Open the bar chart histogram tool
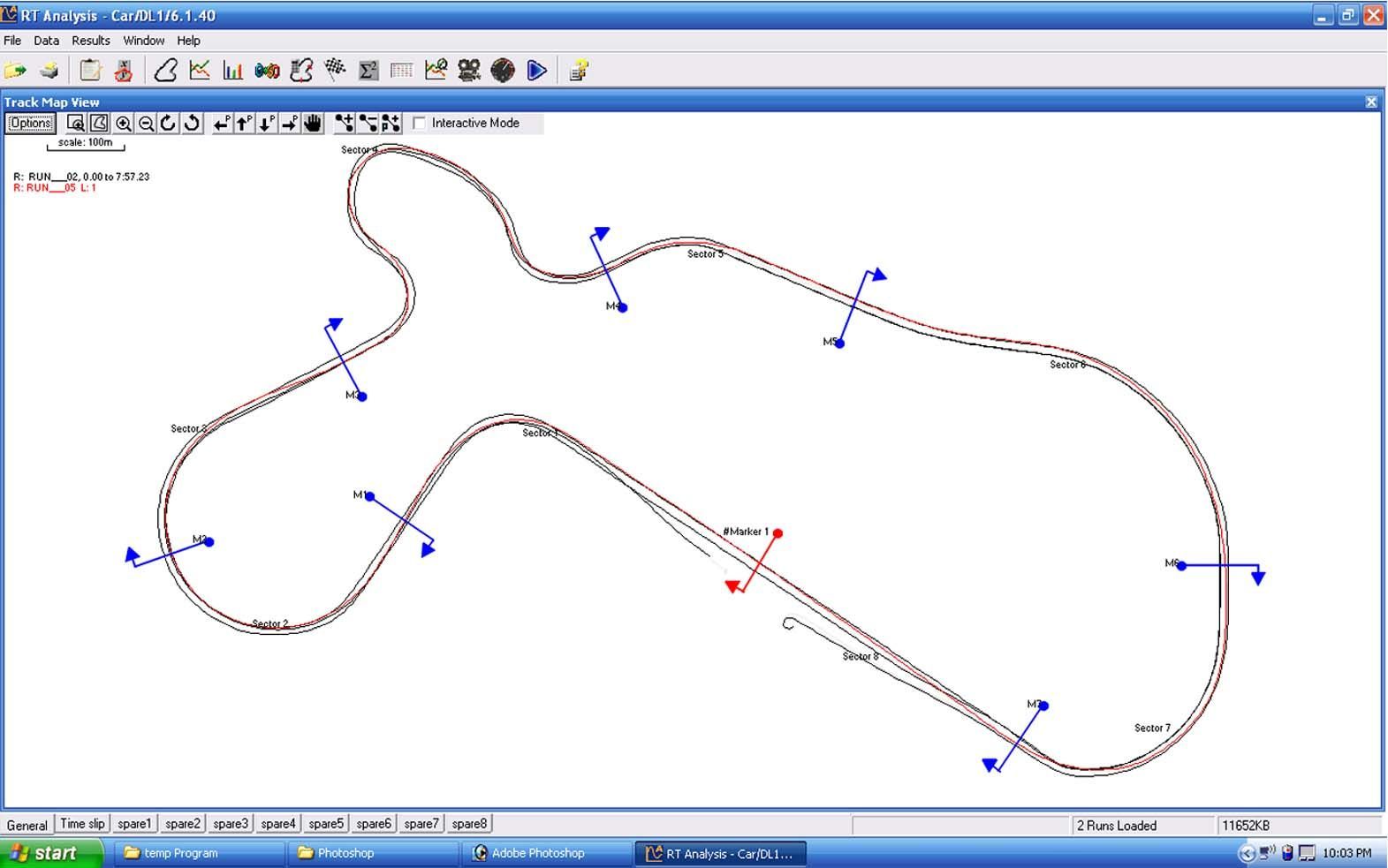This screenshot has height=868, width=1388. [x=233, y=71]
